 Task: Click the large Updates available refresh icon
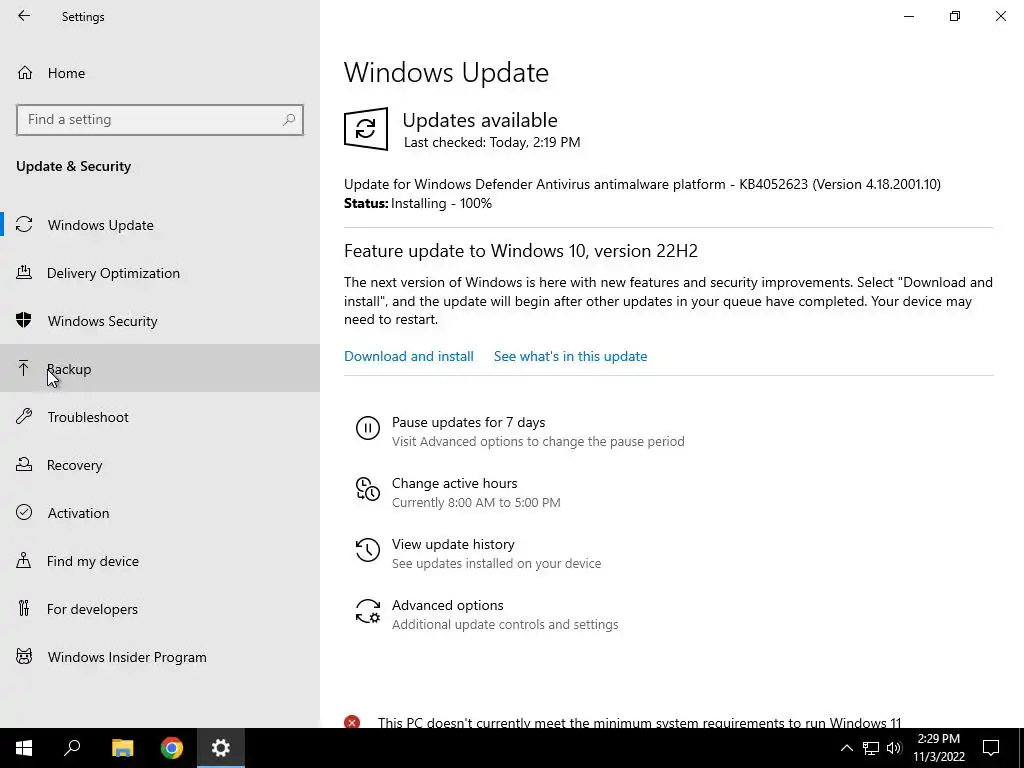point(366,129)
